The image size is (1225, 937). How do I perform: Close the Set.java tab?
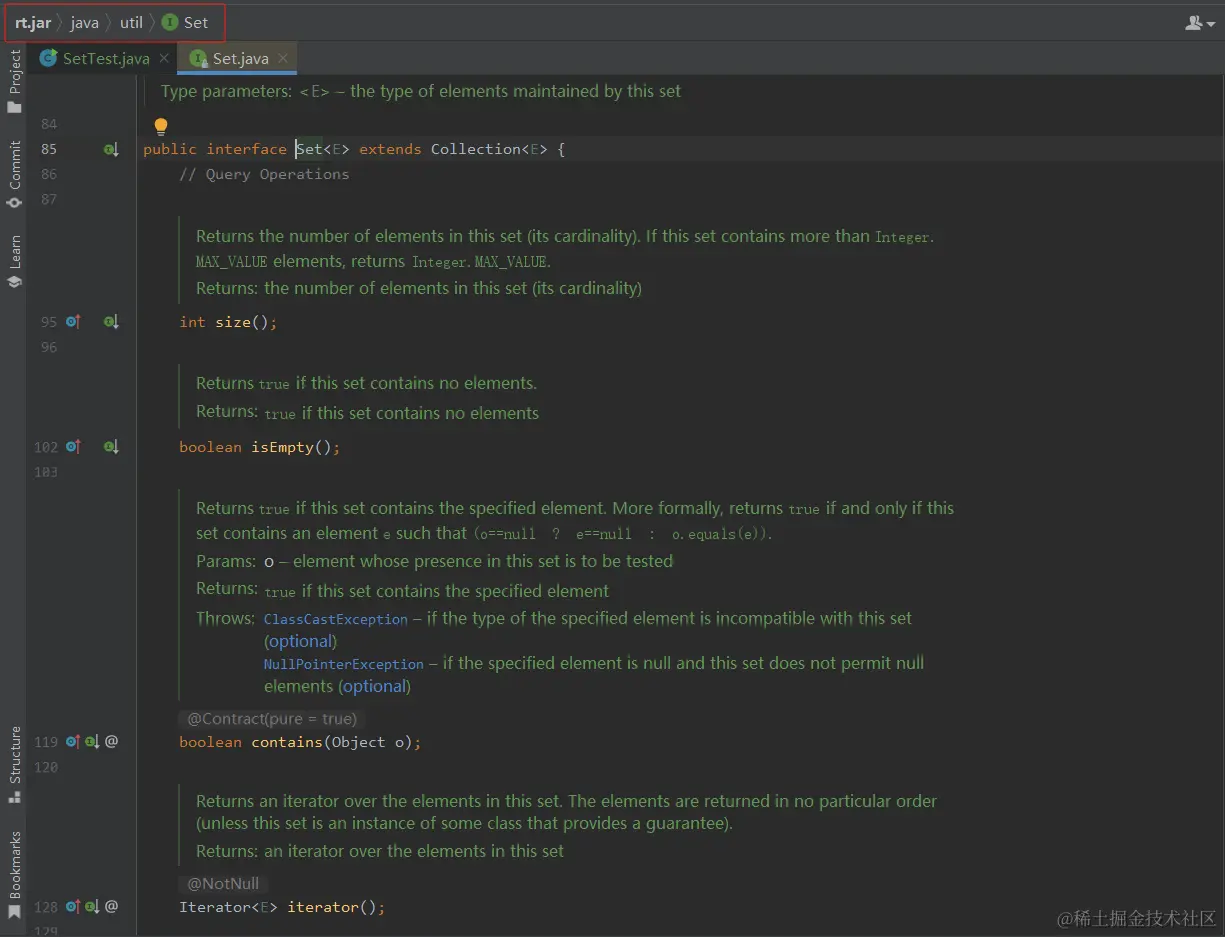pyautogui.click(x=283, y=58)
